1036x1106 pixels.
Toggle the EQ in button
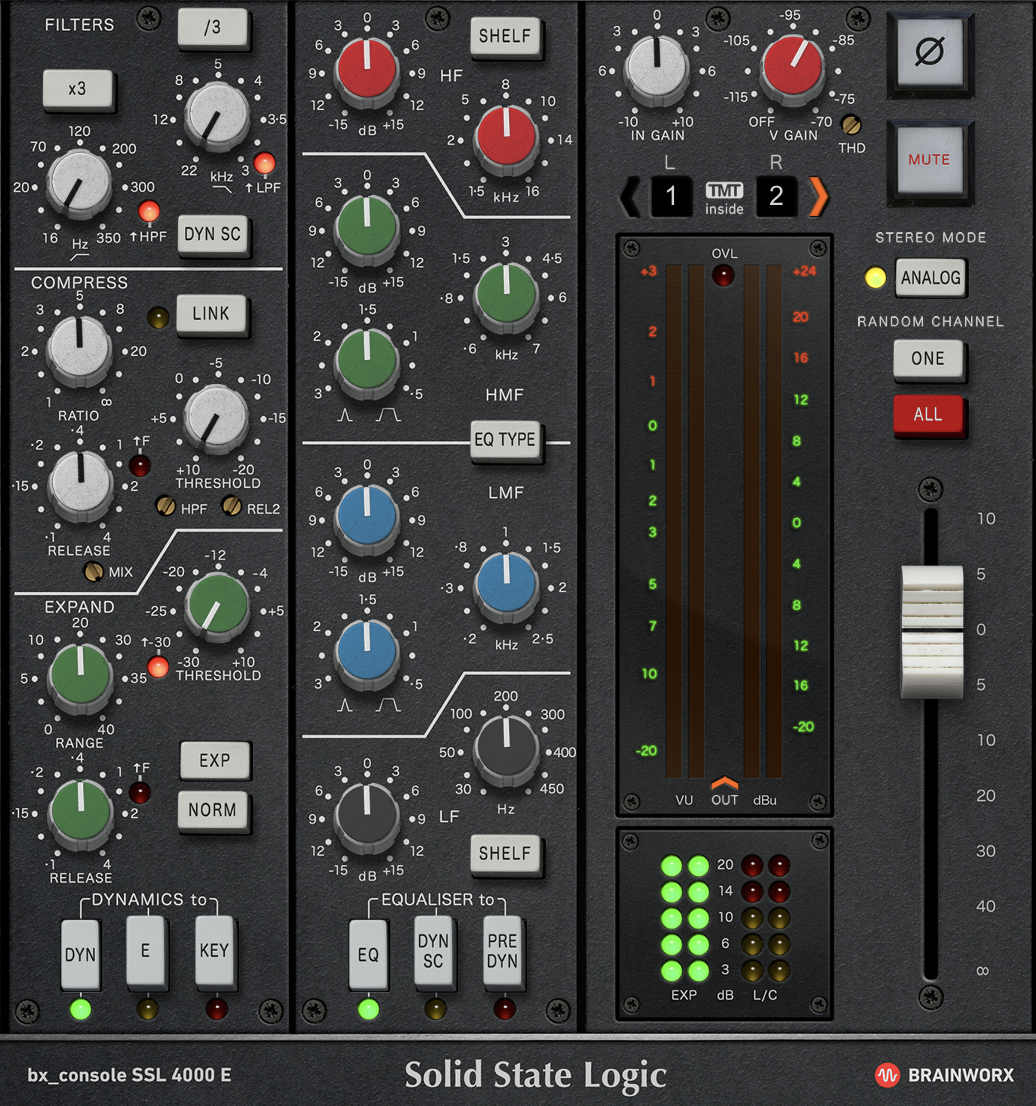click(x=368, y=954)
